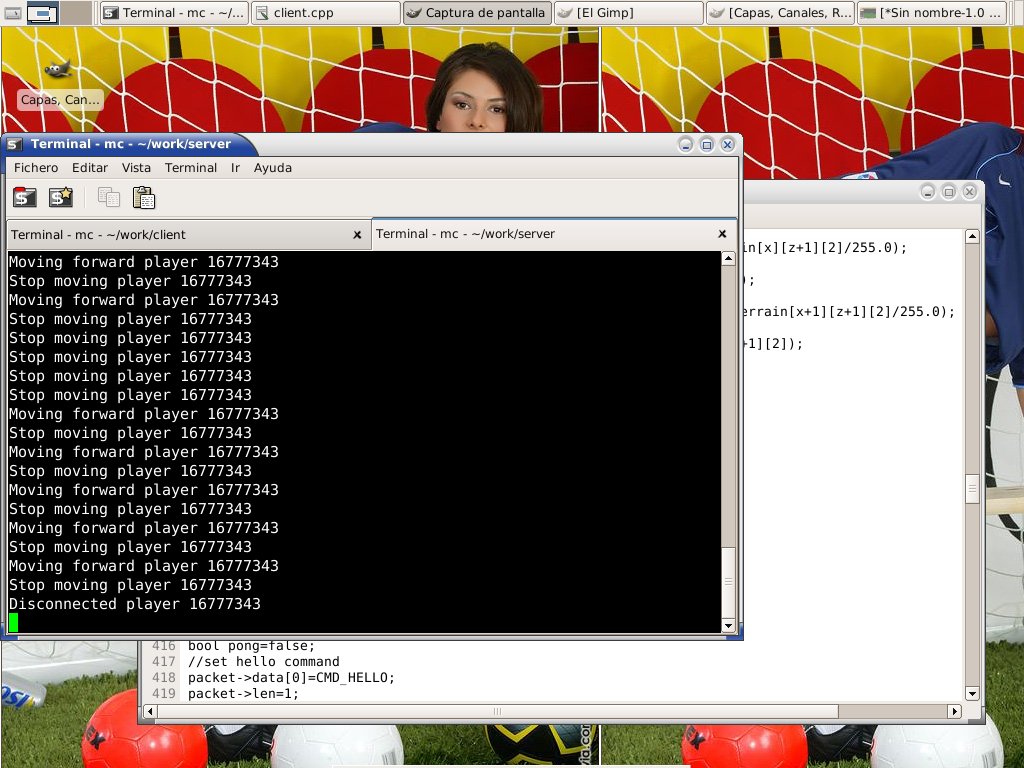Screen dimensions: 1024x768
Task: Click the green terminal cursor block
Action: pyautogui.click(x=13, y=623)
